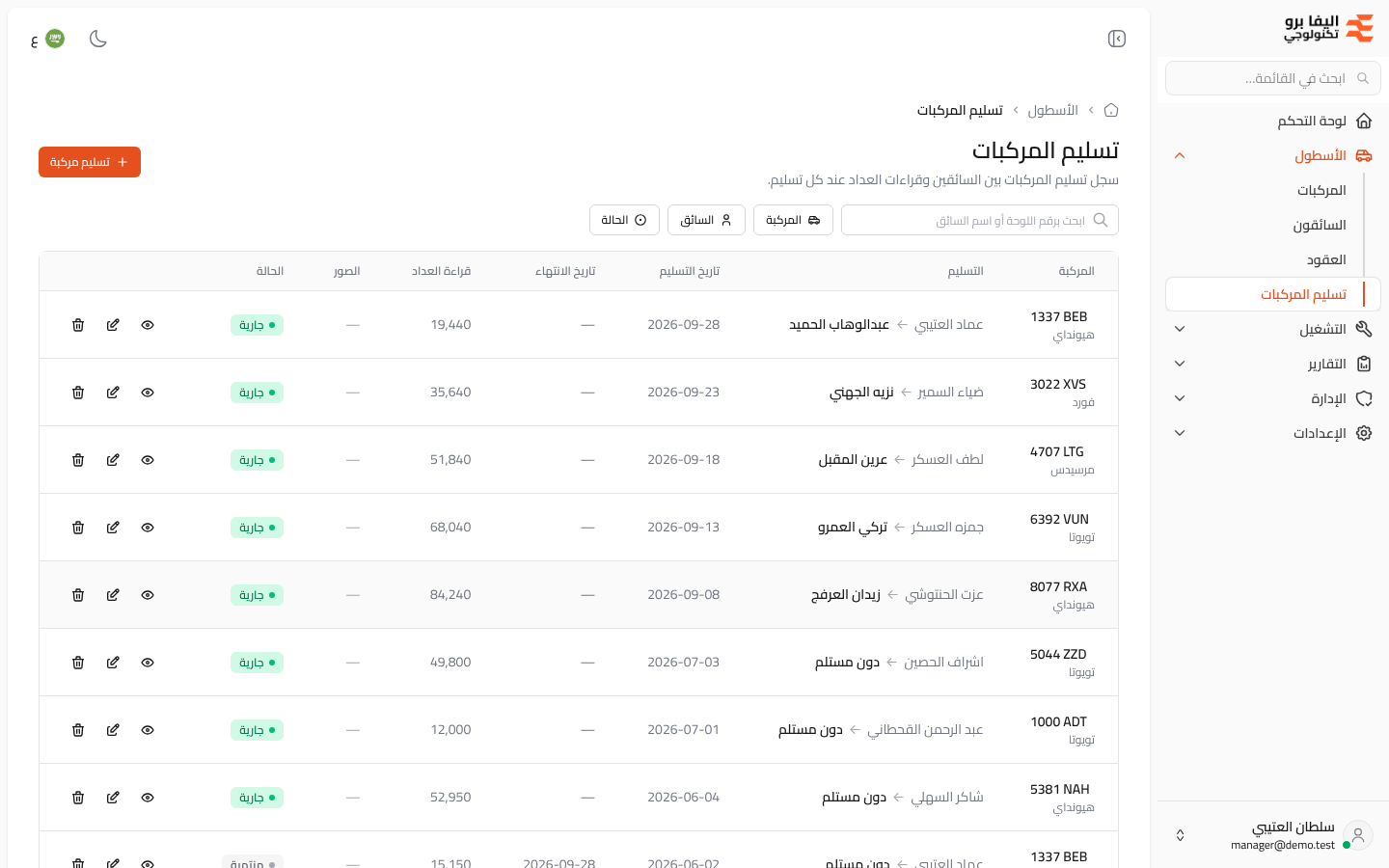Click the تسليم مركبة add button
This screenshot has height=868, width=1389.
click(x=90, y=162)
